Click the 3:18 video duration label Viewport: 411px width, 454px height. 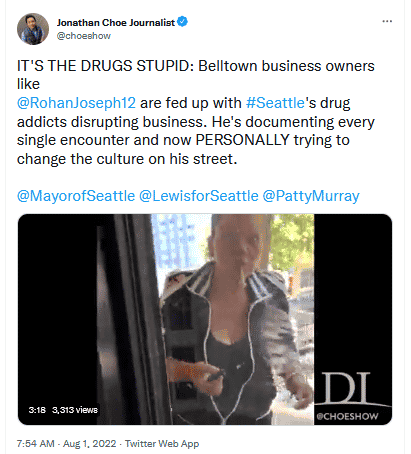[37, 410]
